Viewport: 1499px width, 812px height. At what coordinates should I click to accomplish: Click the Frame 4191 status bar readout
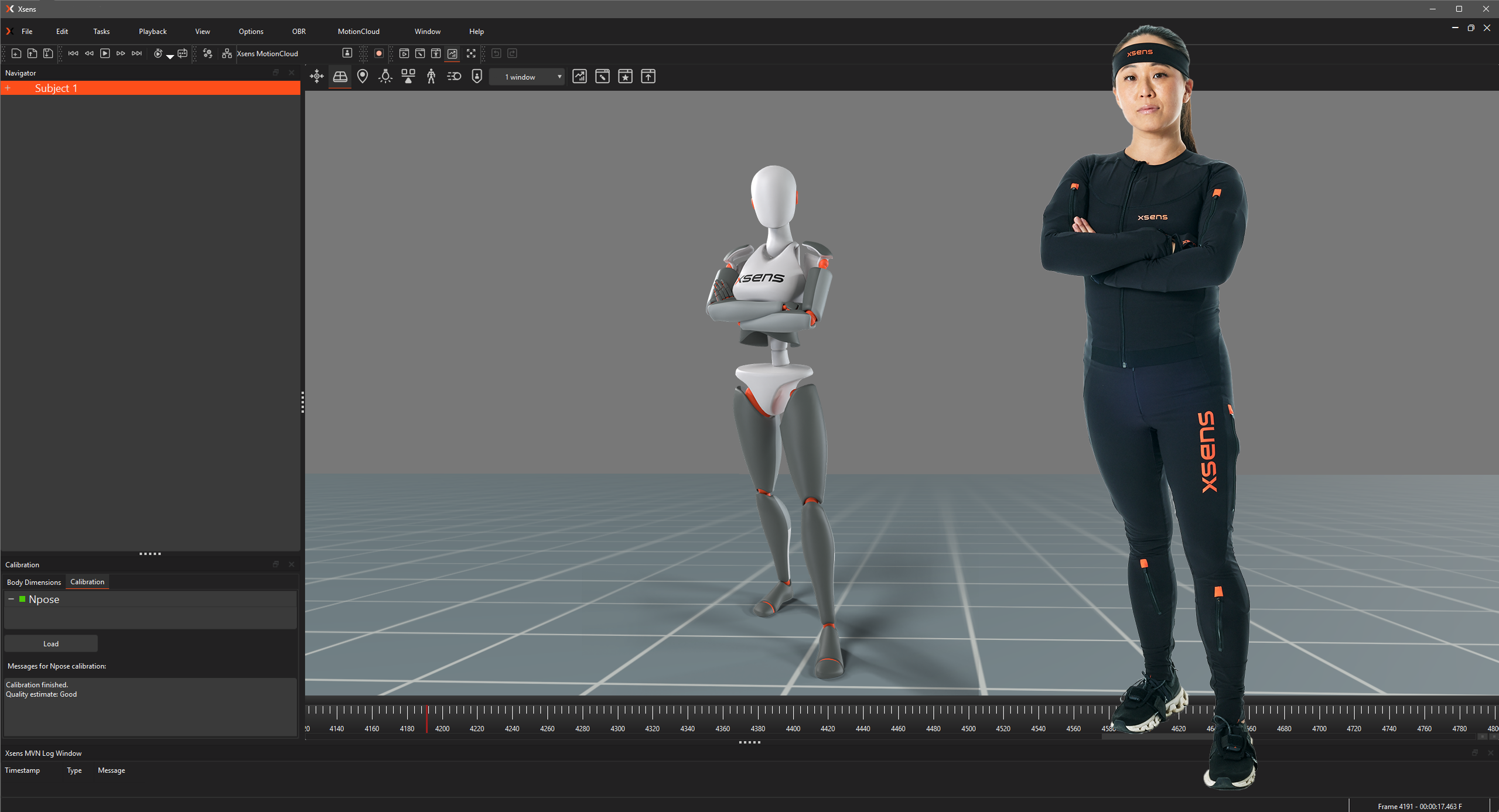pos(1419,806)
